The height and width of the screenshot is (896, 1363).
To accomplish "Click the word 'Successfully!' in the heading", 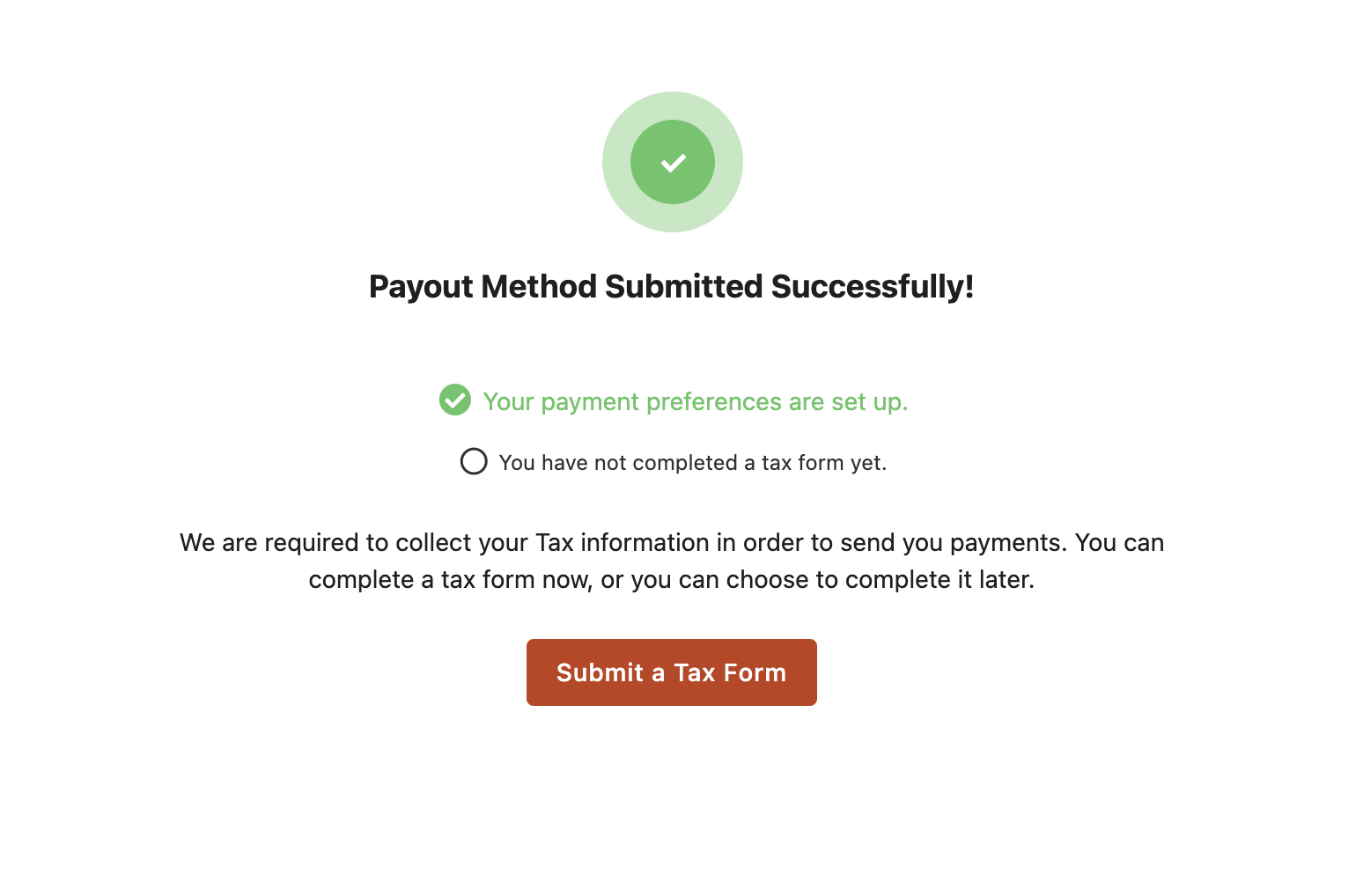I will coord(873,287).
